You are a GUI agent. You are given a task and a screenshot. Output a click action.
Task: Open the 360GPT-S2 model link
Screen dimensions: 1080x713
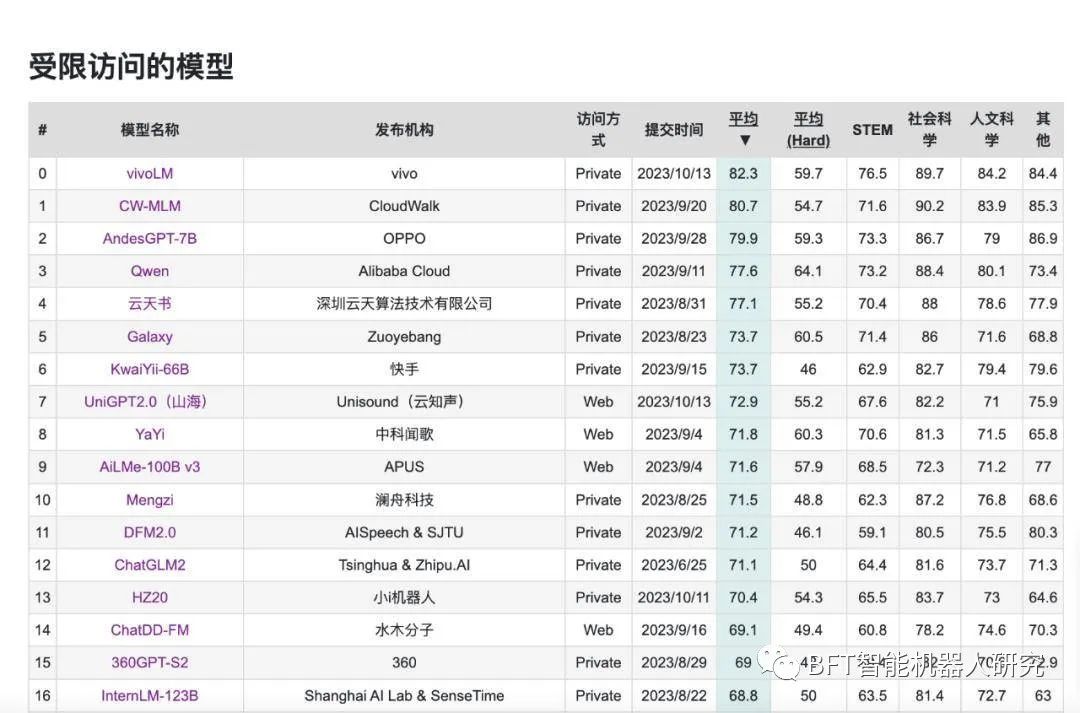pyautogui.click(x=149, y=663)
